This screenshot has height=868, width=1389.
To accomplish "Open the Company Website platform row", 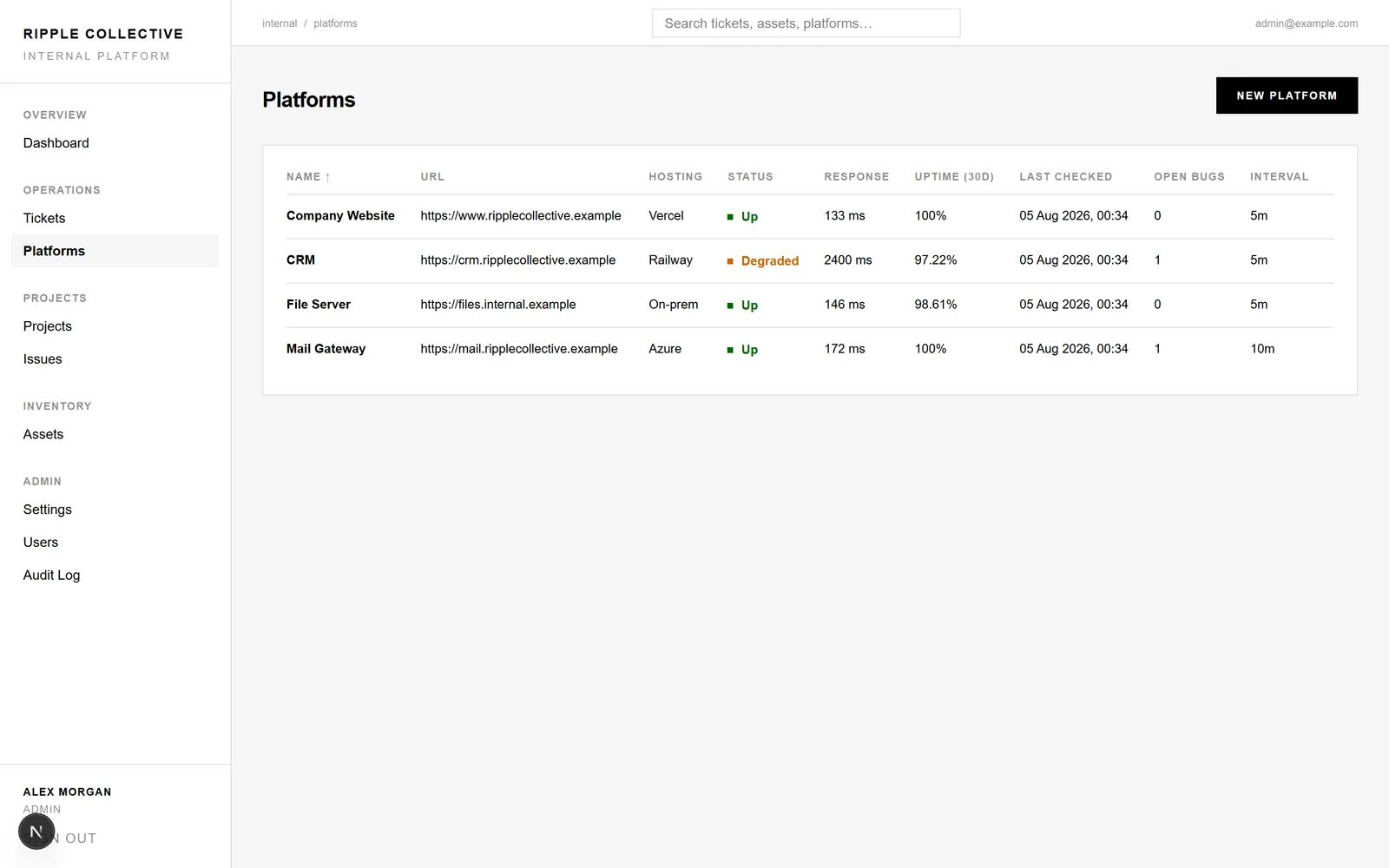I will coord(810,216).
